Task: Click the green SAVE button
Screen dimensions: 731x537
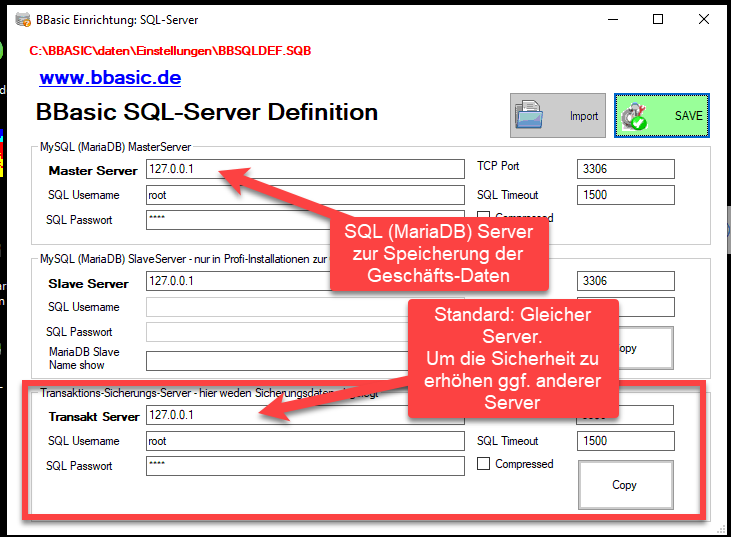Action: (662, 116)
